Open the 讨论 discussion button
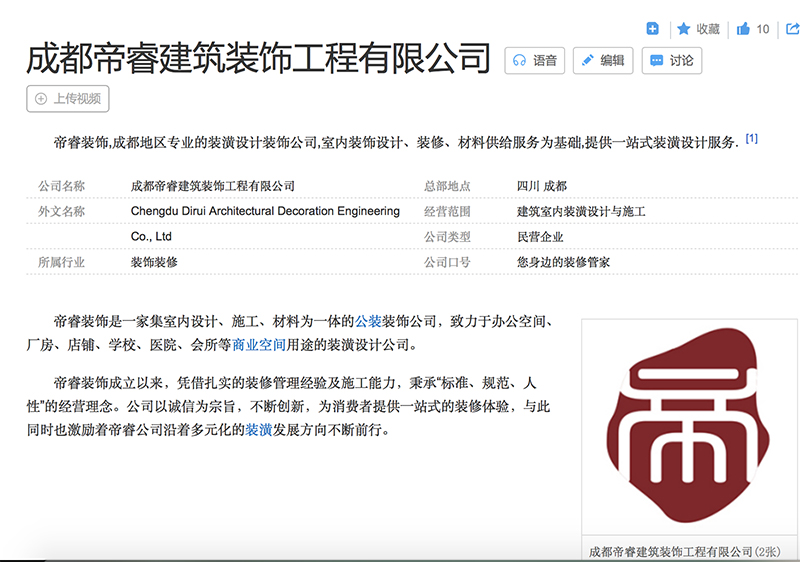 pos(671,60)
